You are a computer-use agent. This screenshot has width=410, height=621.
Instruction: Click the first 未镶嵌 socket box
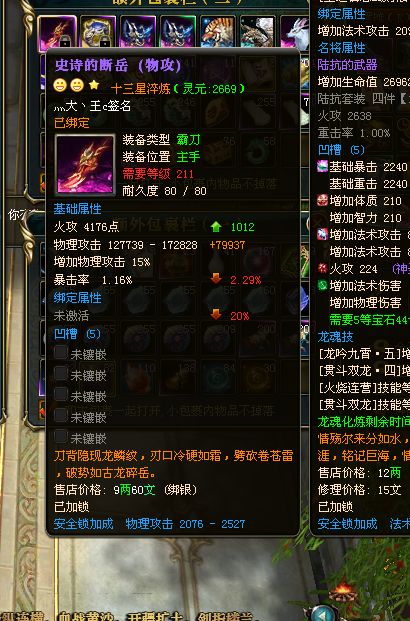[61, 352]
